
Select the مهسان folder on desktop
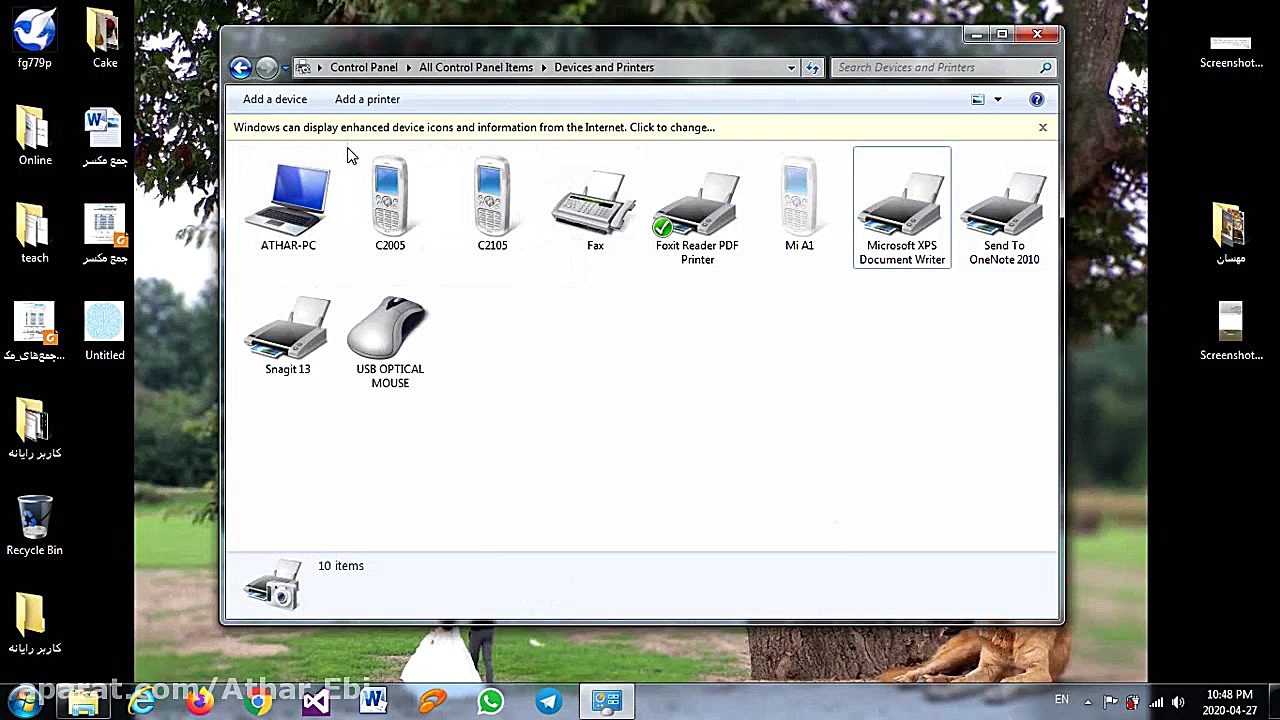1231,232
